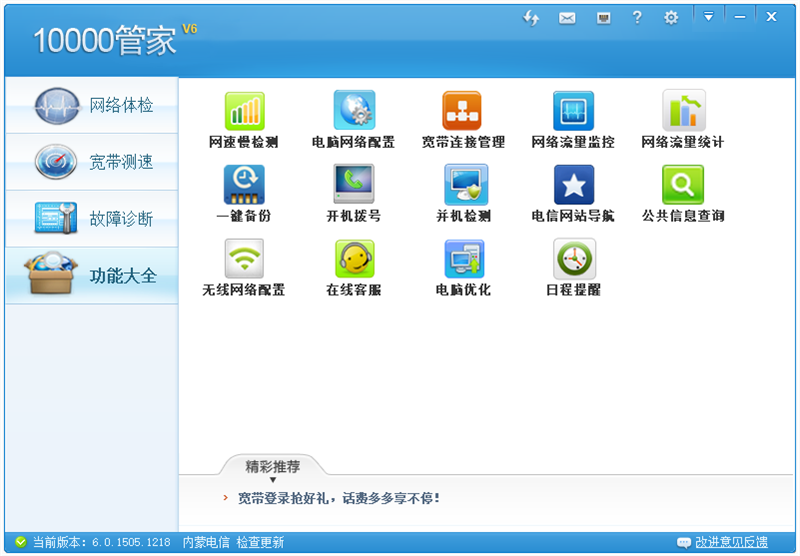
Task: Select the 精彩推荐 recommendations tab
Action: 272,466
